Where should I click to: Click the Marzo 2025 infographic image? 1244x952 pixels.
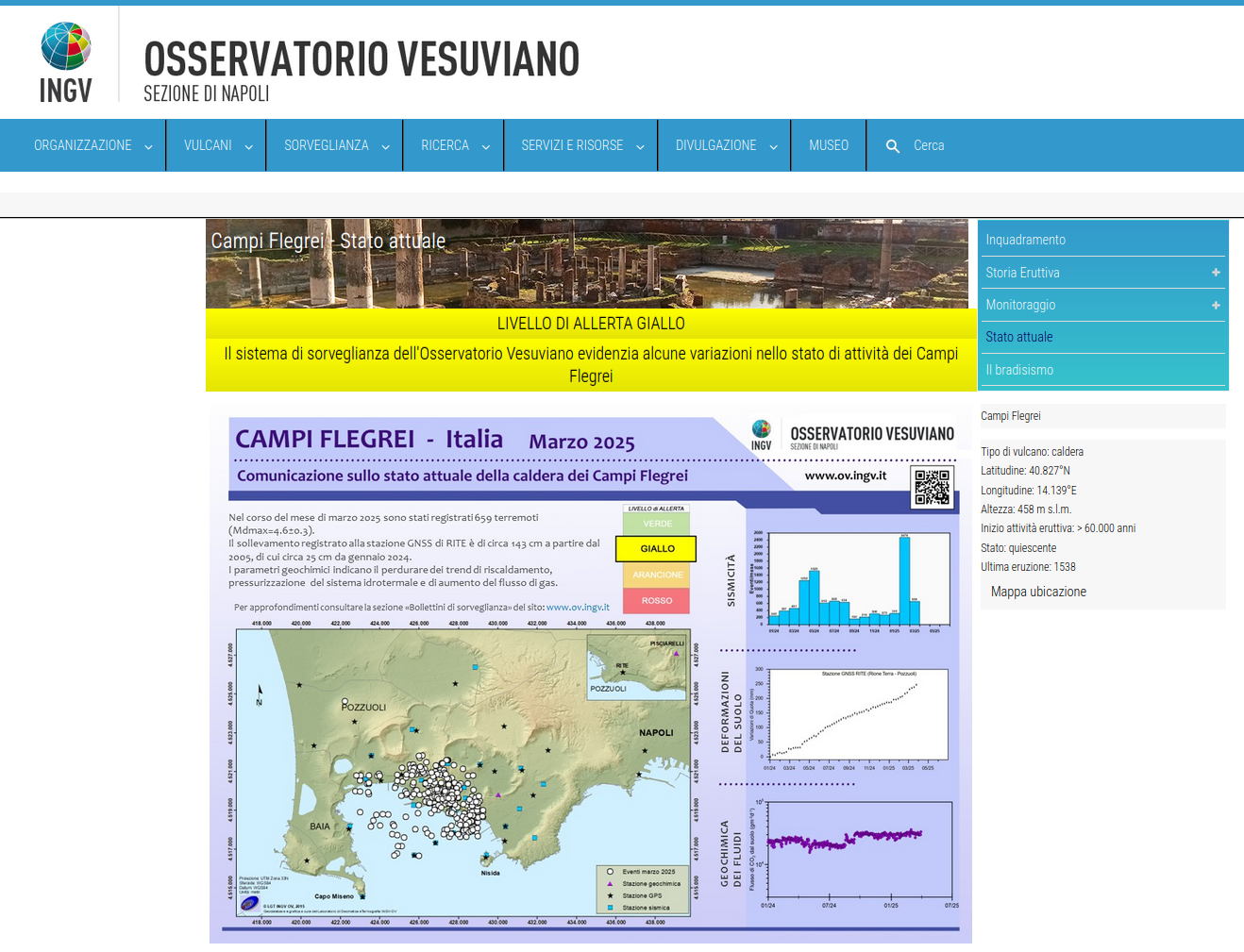coord(591,674)
